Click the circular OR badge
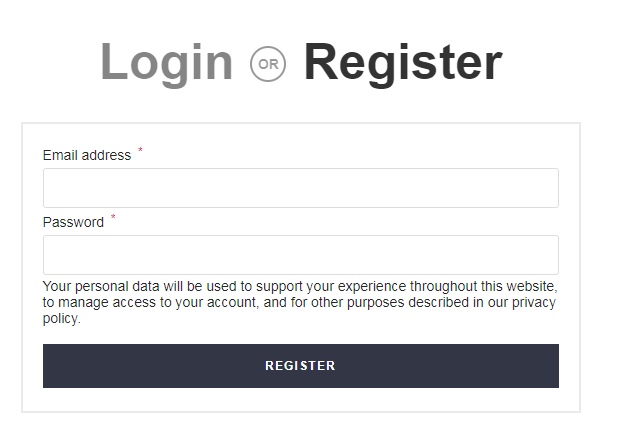Viewport: 619px width, 428px height. pos(268,64)
